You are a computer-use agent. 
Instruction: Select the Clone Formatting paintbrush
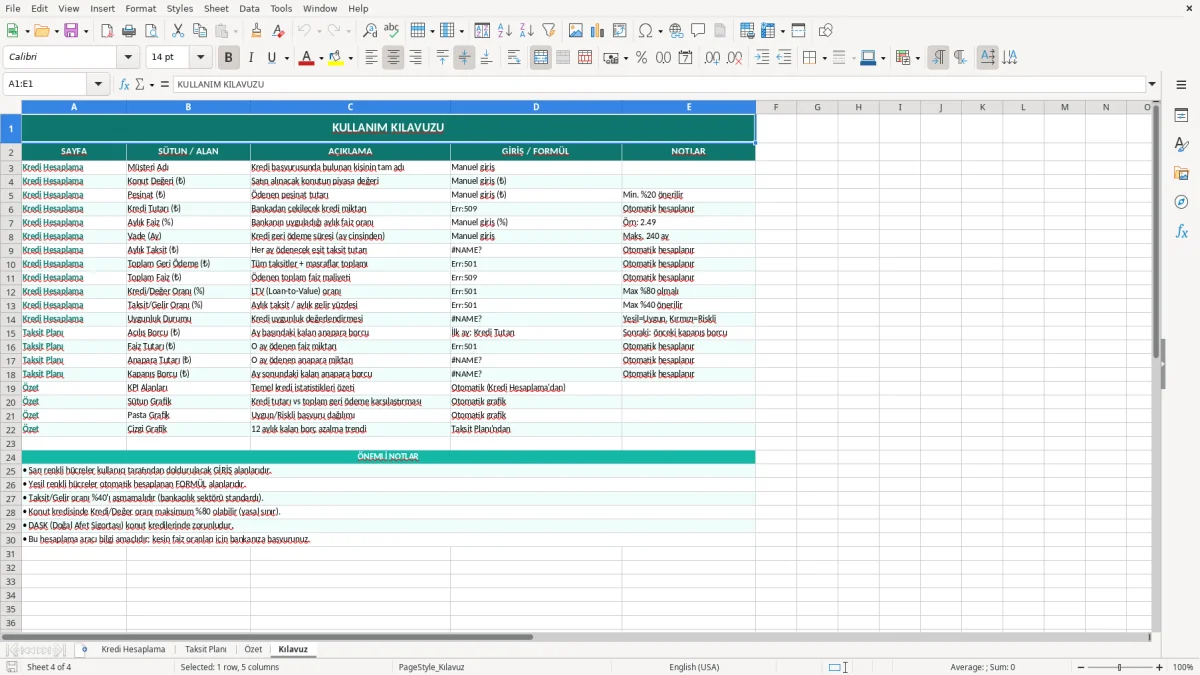(x=257, y=31)
